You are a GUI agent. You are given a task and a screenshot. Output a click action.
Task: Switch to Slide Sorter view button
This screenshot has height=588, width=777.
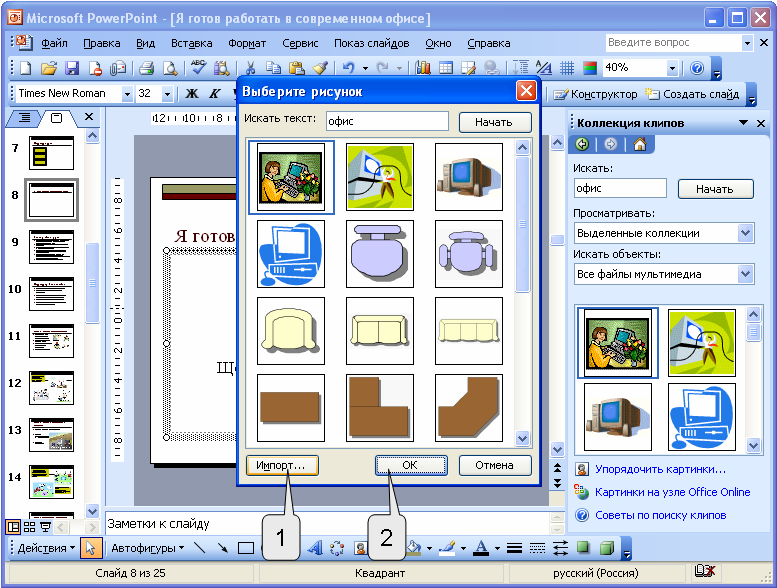30,527
